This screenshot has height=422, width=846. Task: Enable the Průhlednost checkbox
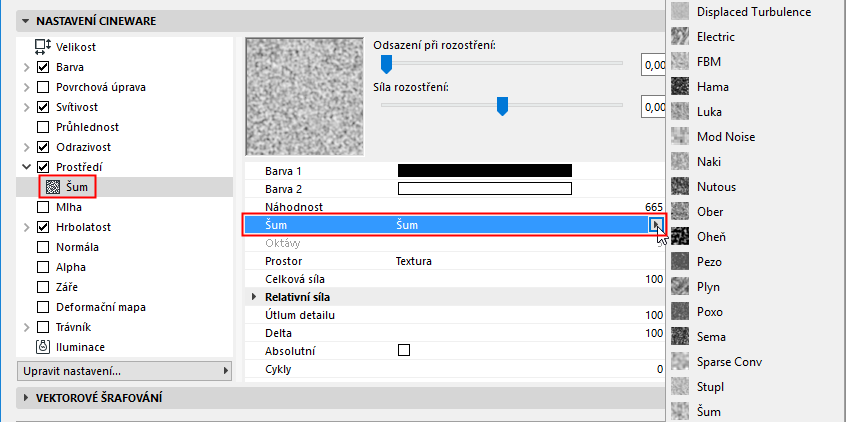click(x=43, y=127)
